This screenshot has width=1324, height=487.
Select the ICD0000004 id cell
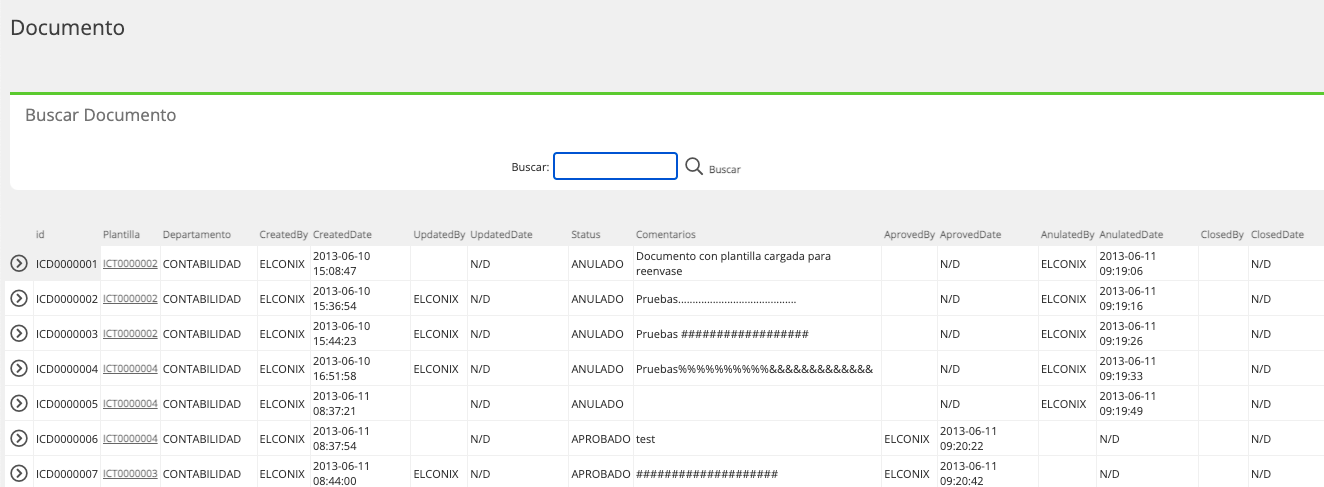click(67, 369)
